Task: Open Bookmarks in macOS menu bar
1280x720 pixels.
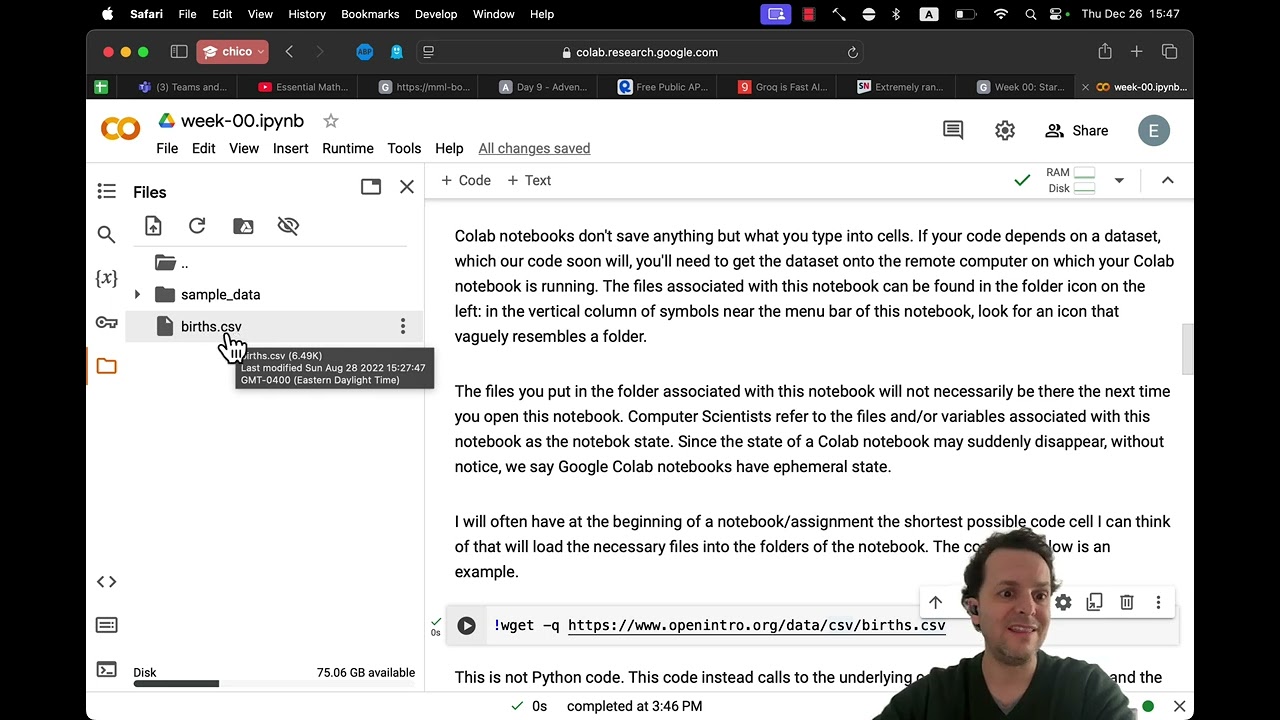Action: (x=370, y=14)
